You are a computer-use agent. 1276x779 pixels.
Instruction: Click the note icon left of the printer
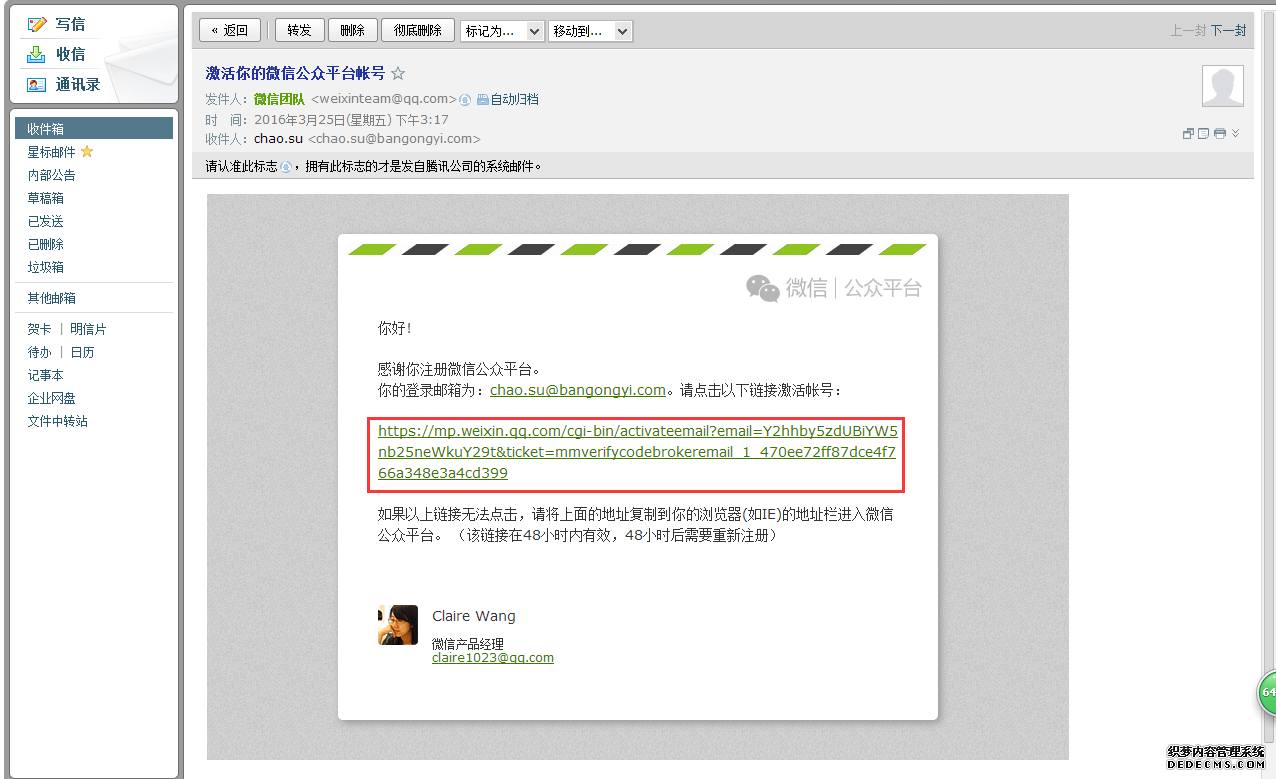pos(1204,134)
